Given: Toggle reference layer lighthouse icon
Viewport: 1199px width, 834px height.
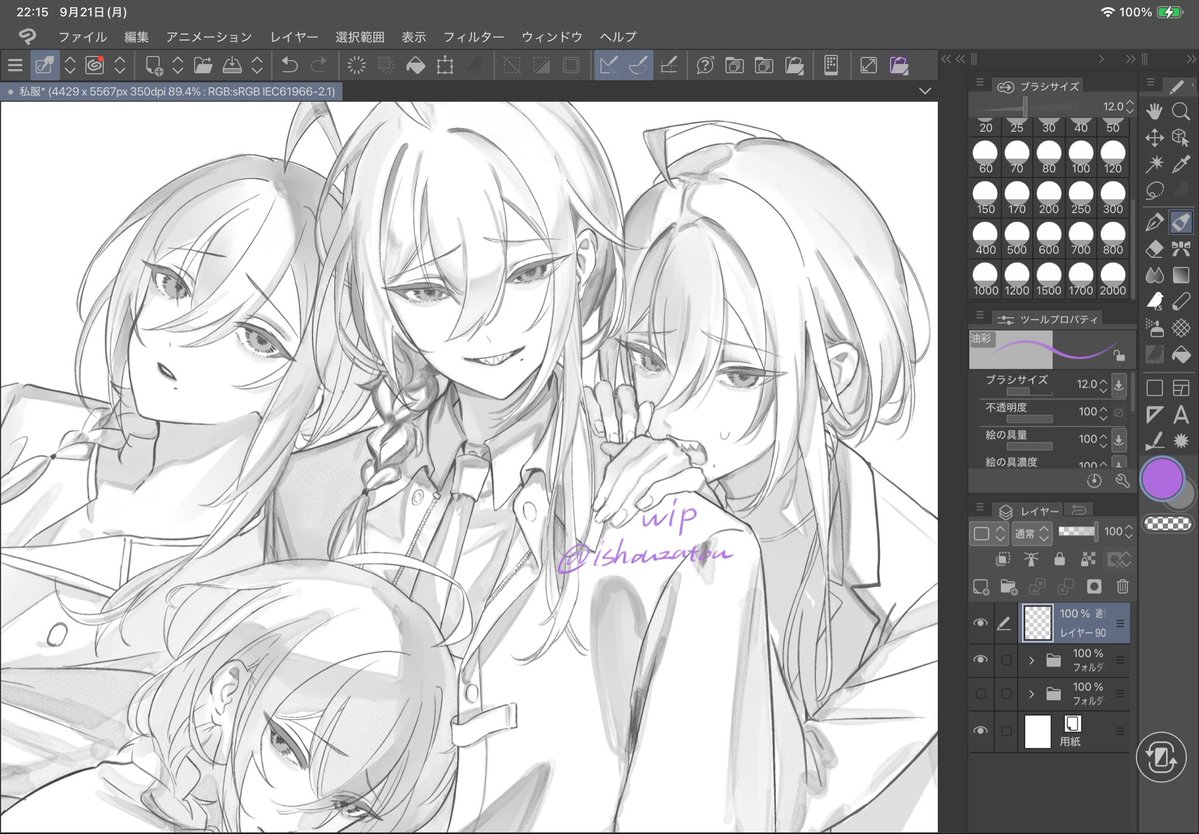Looking at the screenshot, I should pyautogui.click(x=1031, y=560).
